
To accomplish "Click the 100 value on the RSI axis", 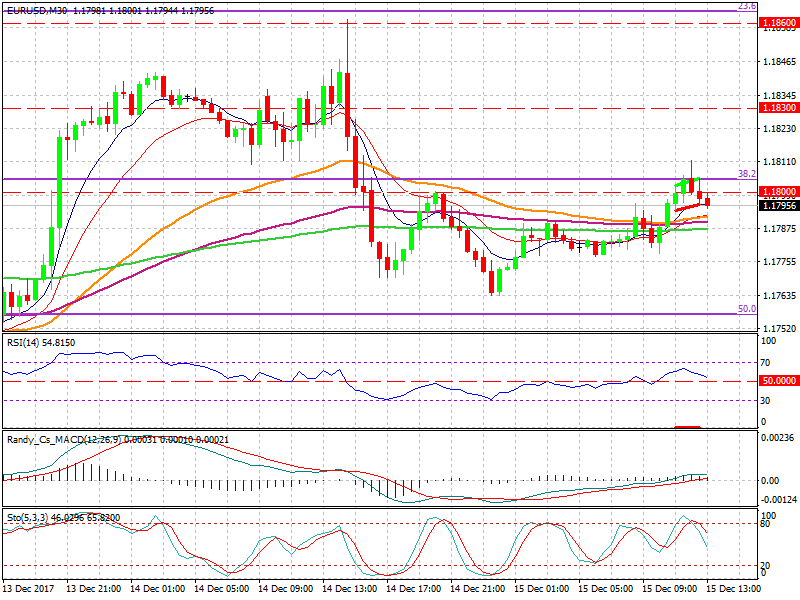I will point(768,341).
